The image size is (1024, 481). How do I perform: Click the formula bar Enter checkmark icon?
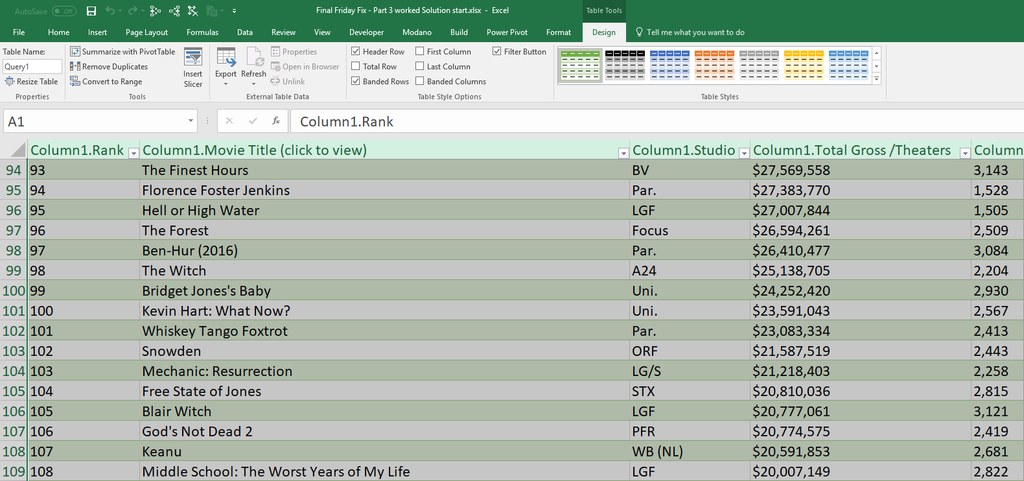[253, 121]
